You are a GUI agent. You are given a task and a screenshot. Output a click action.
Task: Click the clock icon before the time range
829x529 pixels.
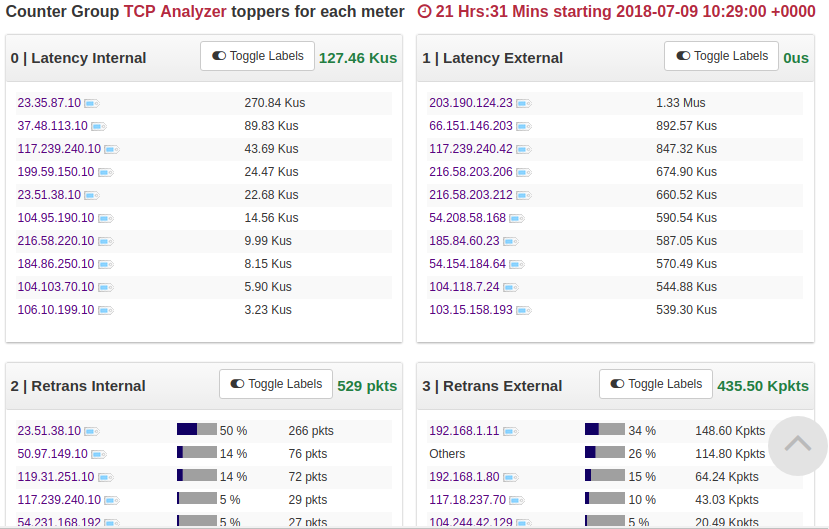point(424,12)
